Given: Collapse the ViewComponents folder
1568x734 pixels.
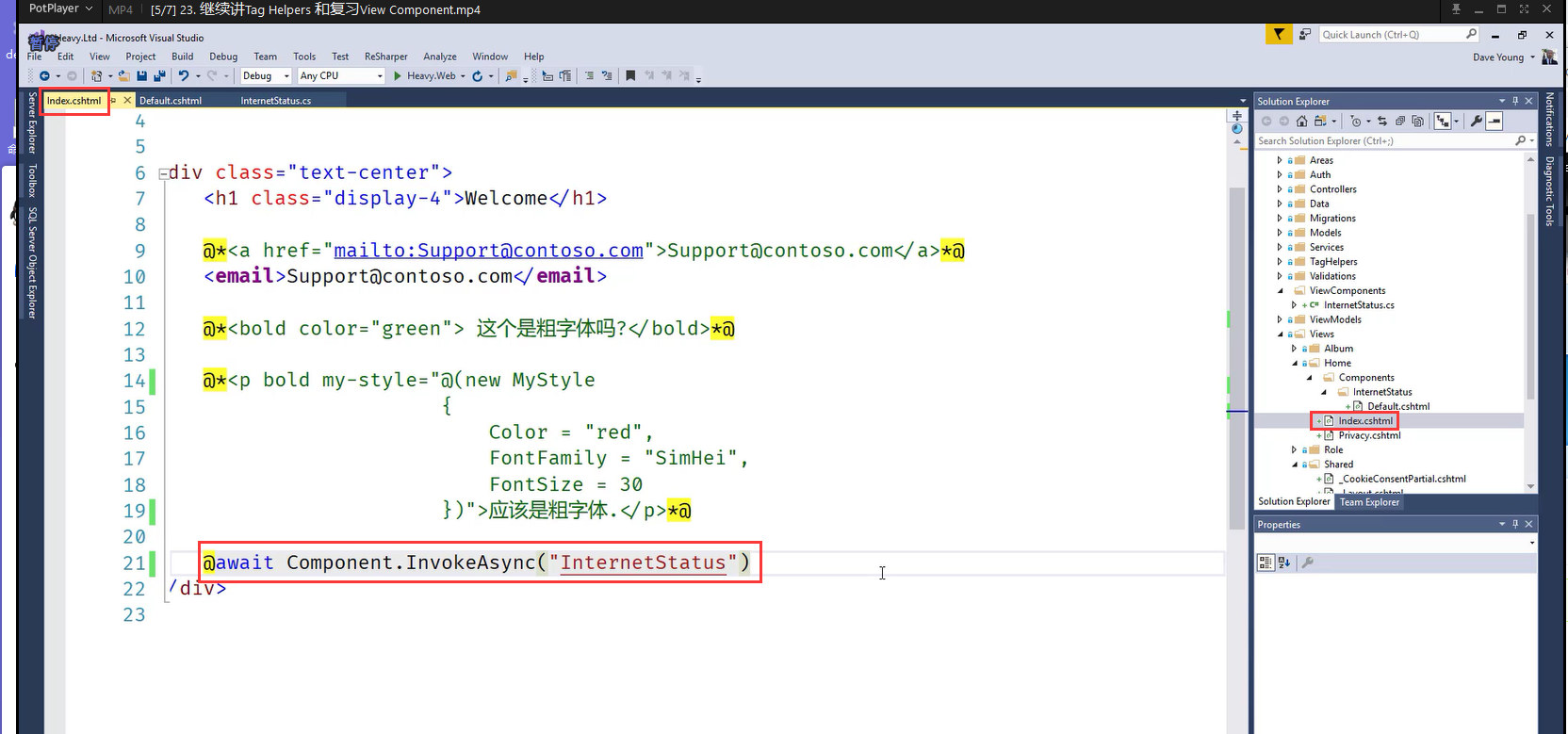Looking at the screenshot, I should click(x=1280, y=290).
